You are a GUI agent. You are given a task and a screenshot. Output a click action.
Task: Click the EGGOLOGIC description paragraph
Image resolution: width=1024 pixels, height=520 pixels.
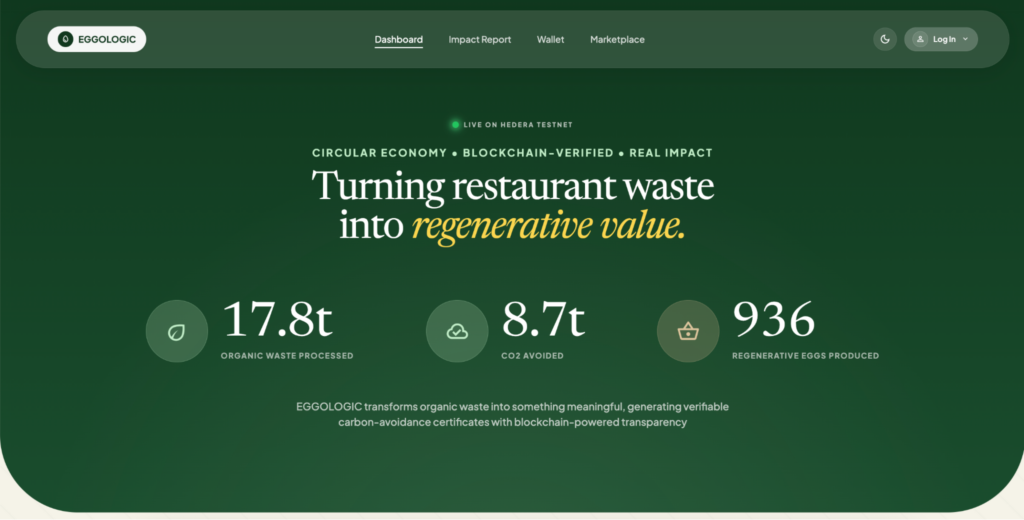point(513,414)
